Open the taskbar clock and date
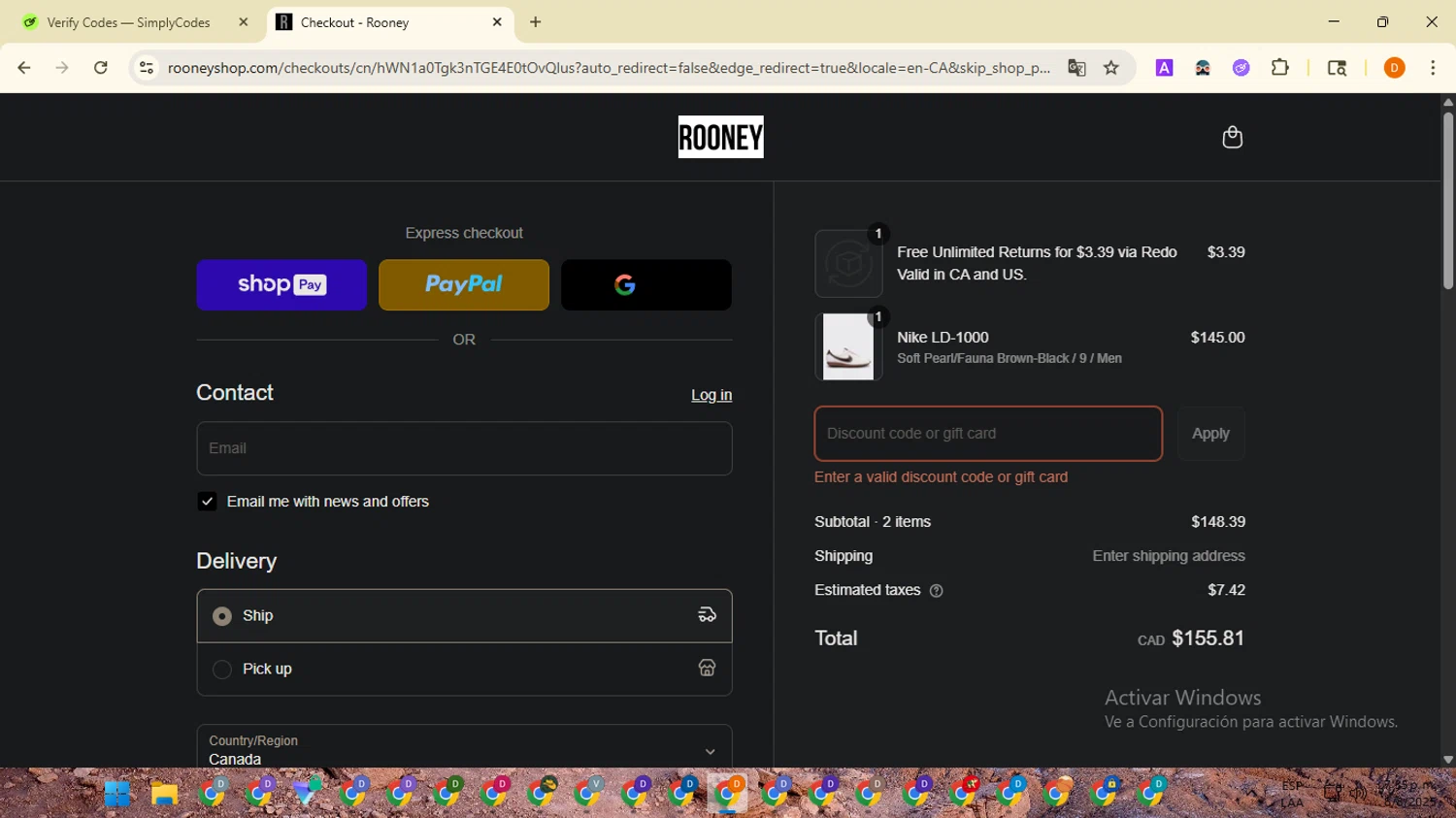Viewport: 1456px width, 818px height. (x=1410, y=794)
